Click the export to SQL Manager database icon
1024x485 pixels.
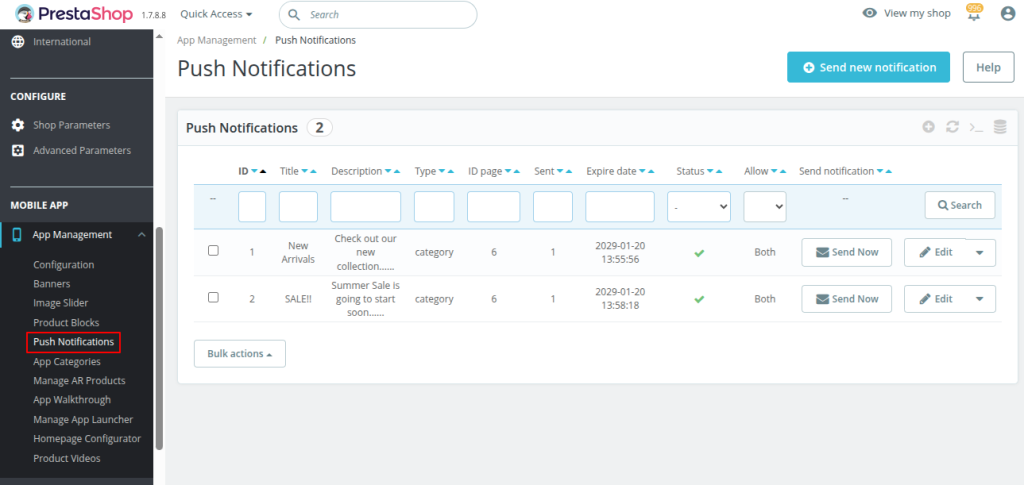coord(1000,127)
